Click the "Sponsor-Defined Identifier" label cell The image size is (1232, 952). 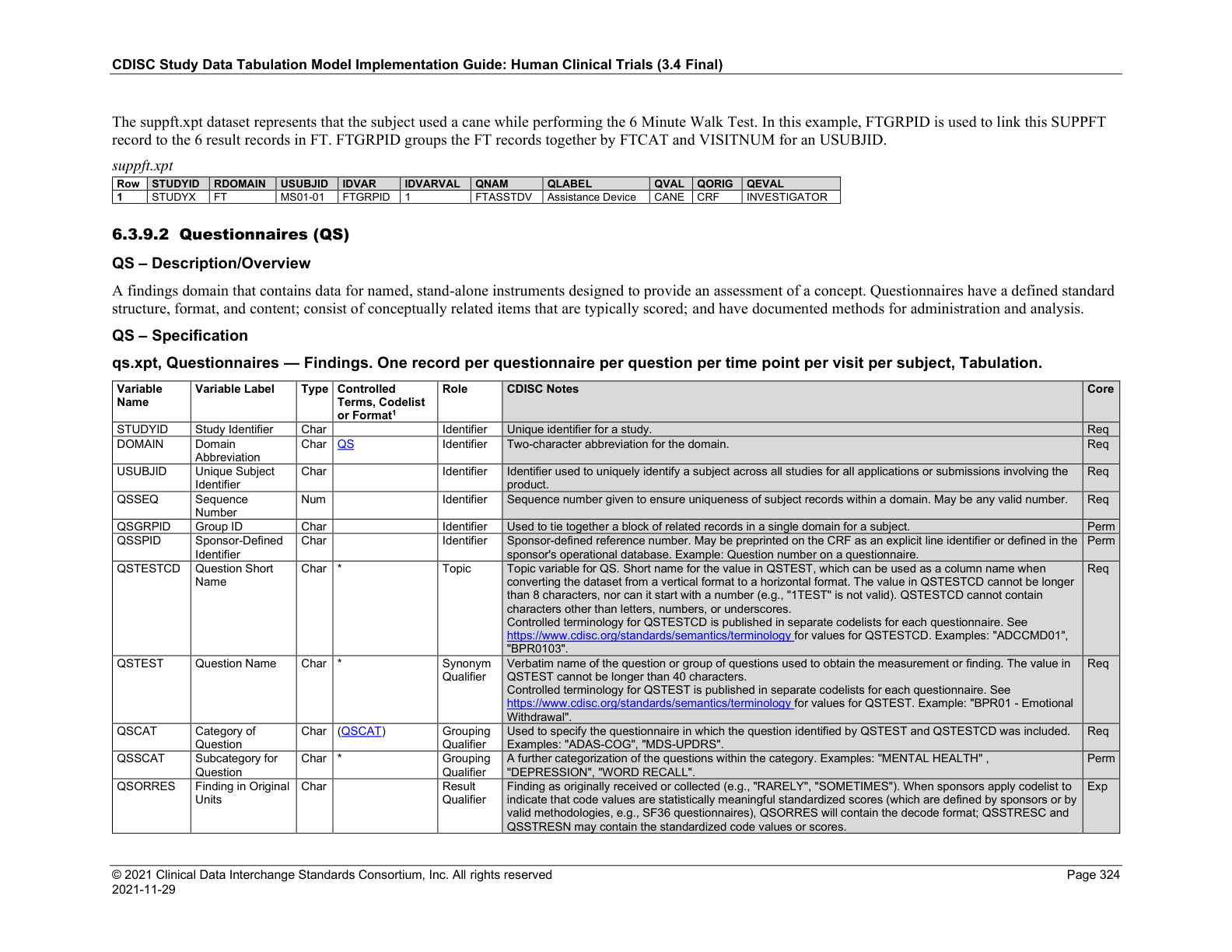tap(243, 548)
